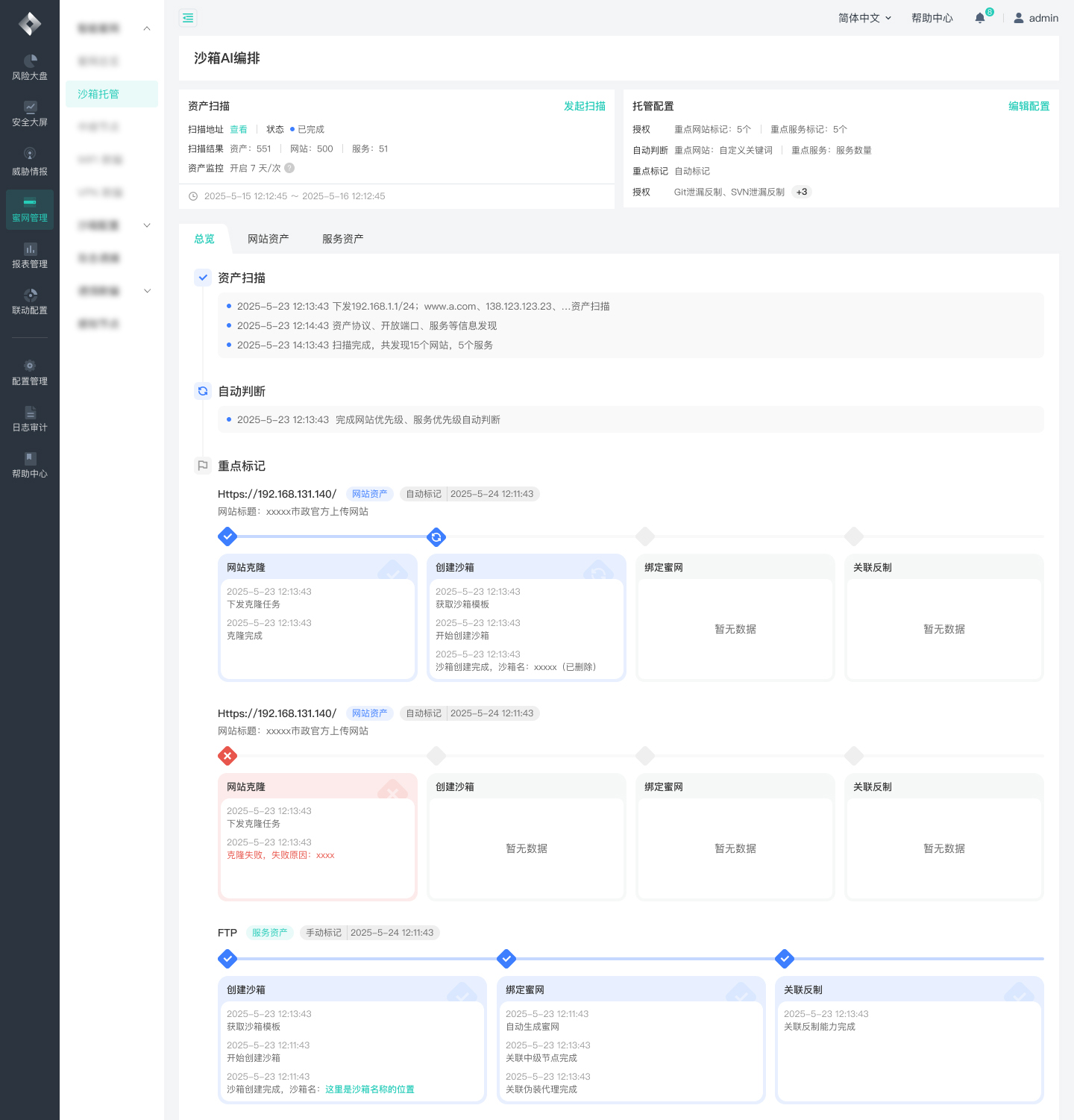Click the notification bell icon
1074x1120 pixels.
click(980, 18)
